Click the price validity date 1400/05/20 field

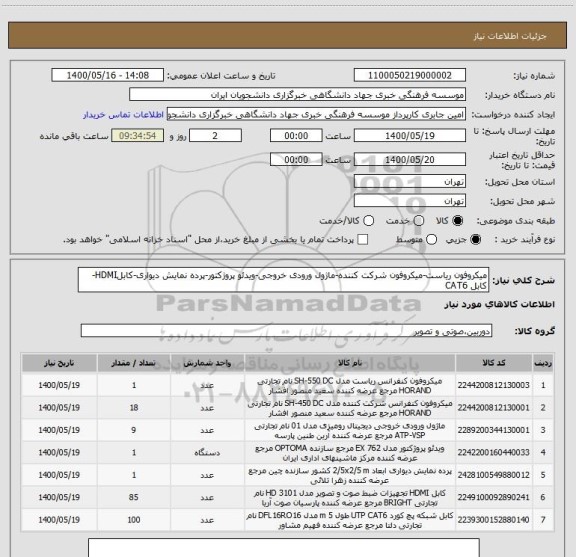click(410, 159)
